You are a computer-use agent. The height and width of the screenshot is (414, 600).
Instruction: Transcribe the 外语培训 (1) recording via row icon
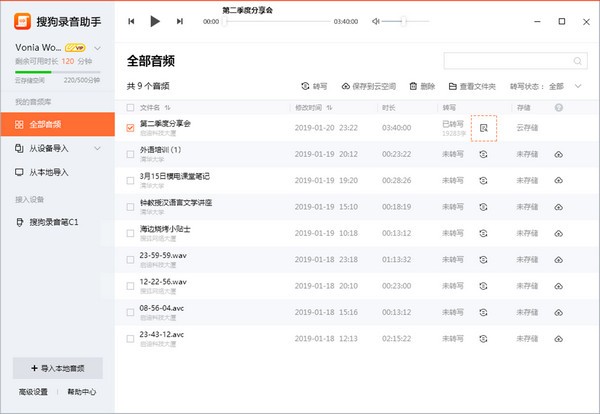click(x=483, y=154)
